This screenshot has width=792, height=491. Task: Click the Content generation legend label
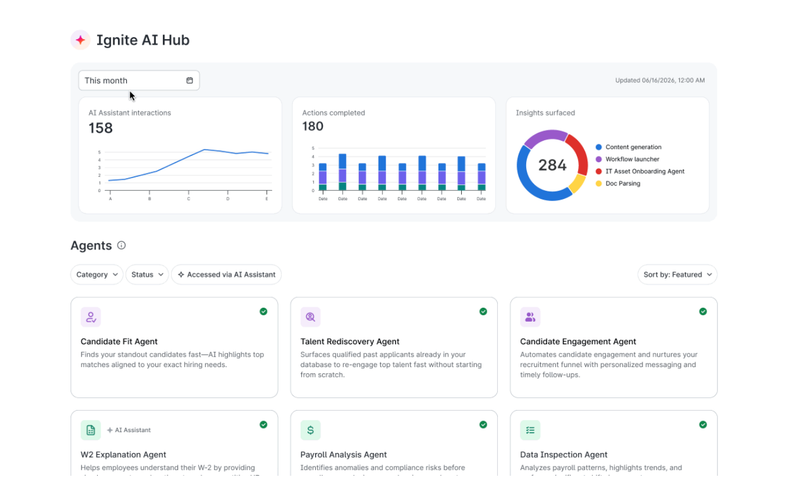[x=633, y=147]
